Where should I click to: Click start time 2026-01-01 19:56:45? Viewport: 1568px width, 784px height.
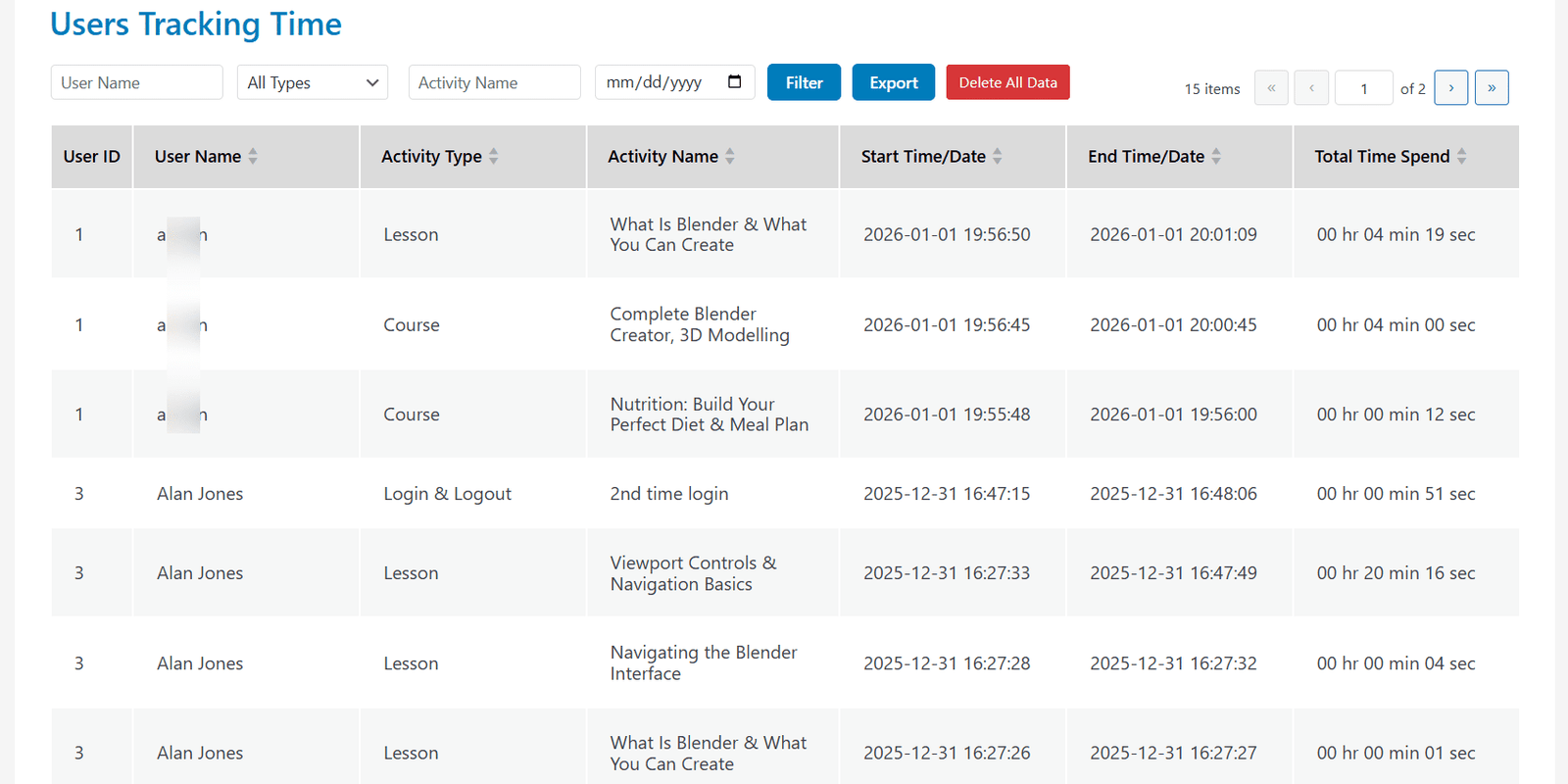(x=947, y=324)
